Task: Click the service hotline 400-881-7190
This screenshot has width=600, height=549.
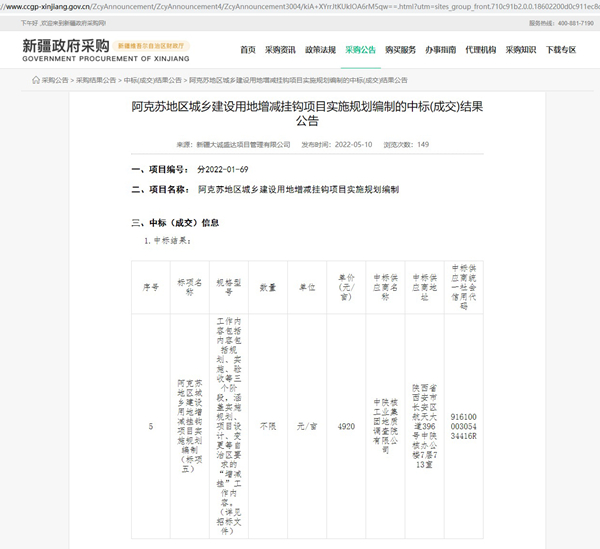Action: (561, 23)
